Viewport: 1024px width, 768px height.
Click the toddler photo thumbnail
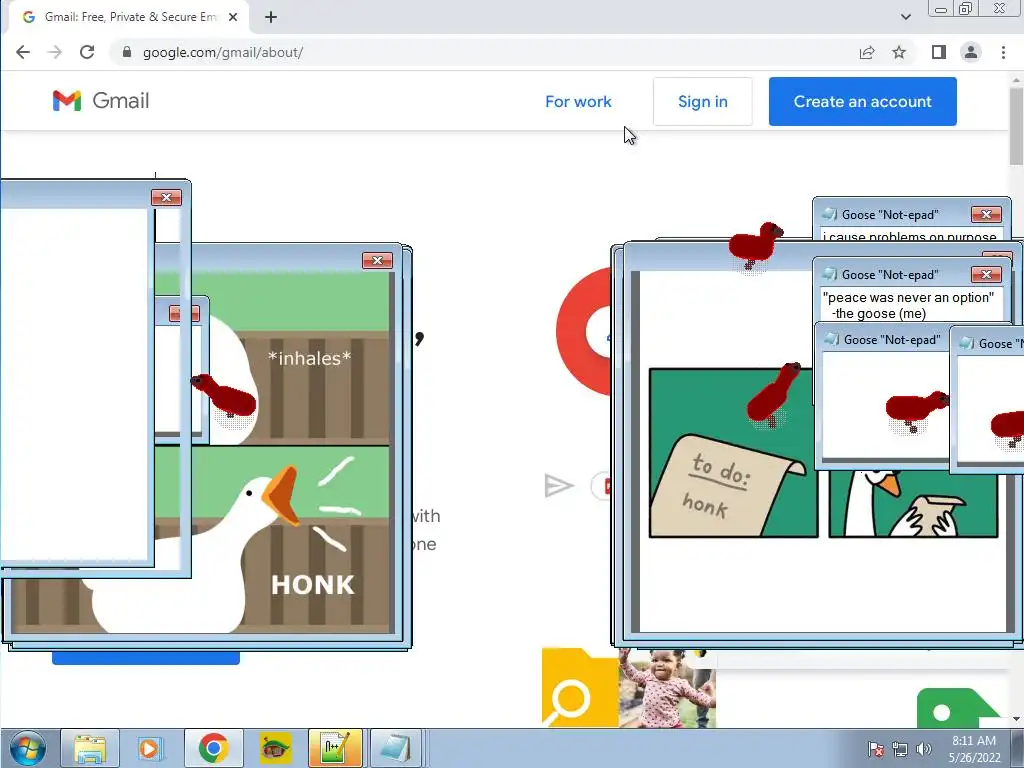(667, 688)
